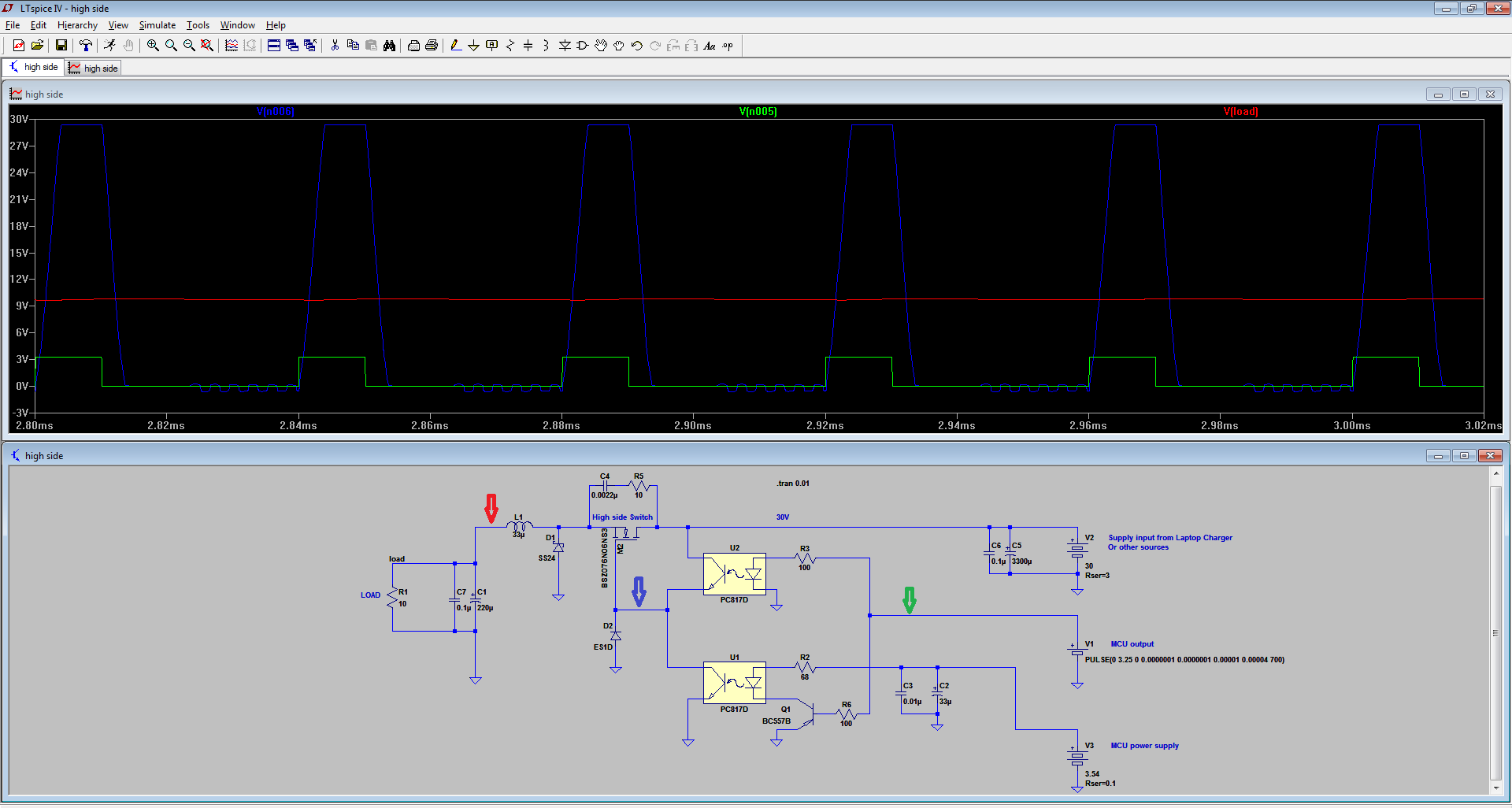The height and width of the screenshot is (808, 1512).
Task: Click the Undo arrow icon
Action: coord(637,46)
